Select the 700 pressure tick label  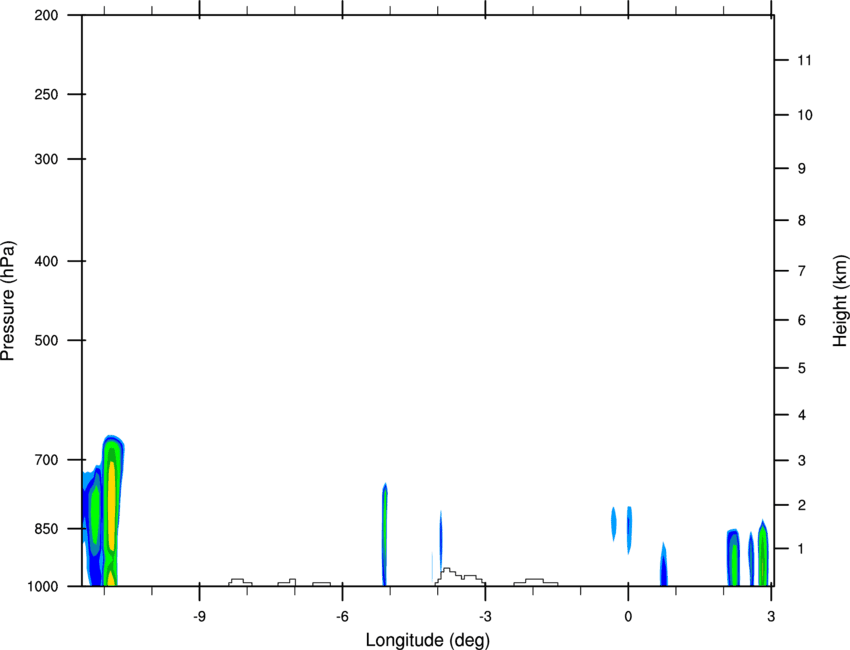(46, 460)
